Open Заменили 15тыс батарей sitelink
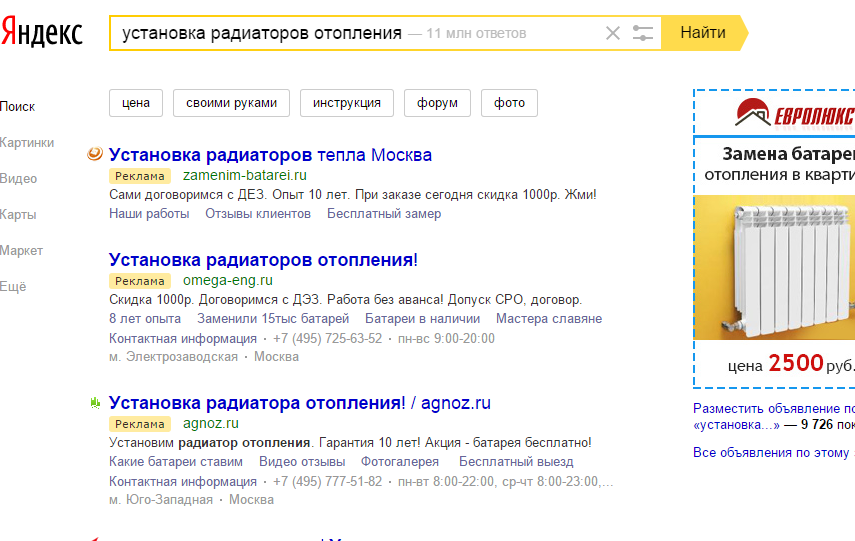This screenshot has width=855, height=541. [273, 318]
